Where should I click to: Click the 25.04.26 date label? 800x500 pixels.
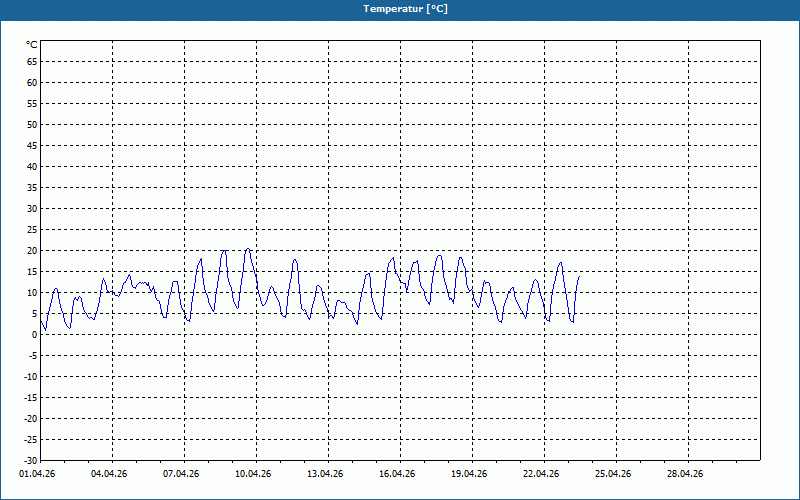(x=613, y=474)
